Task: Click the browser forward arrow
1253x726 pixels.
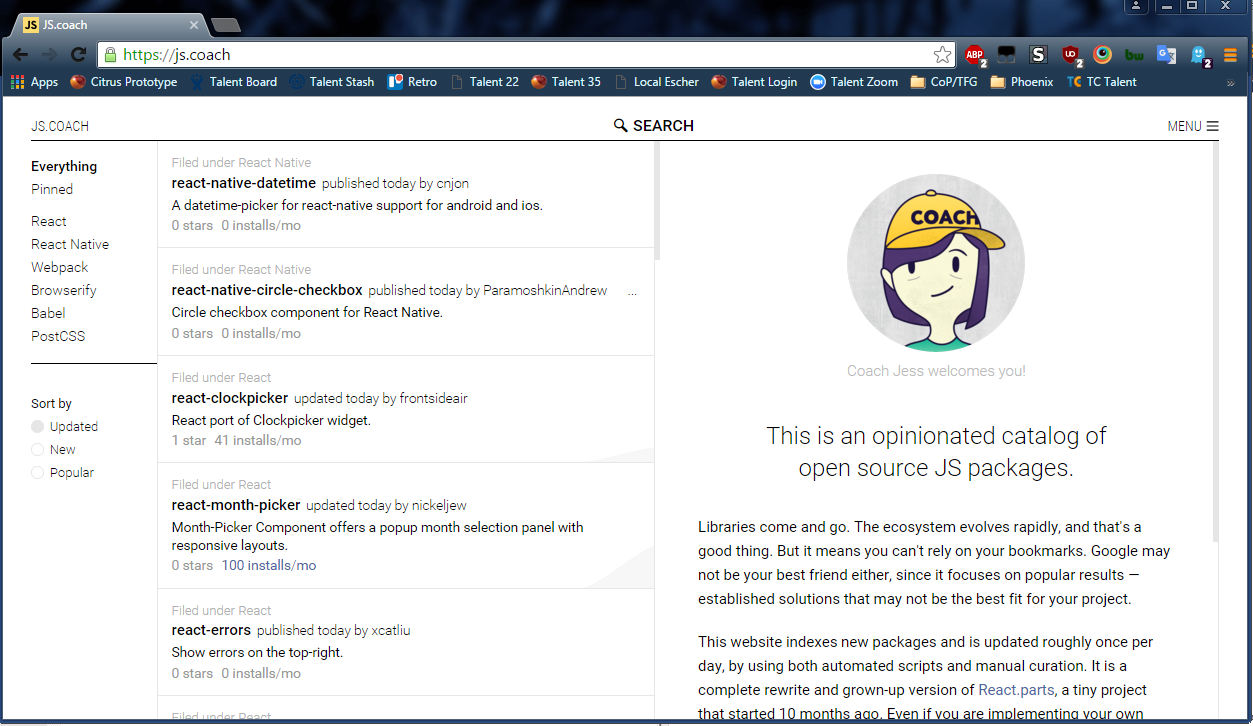Action: tap(49, 55)
